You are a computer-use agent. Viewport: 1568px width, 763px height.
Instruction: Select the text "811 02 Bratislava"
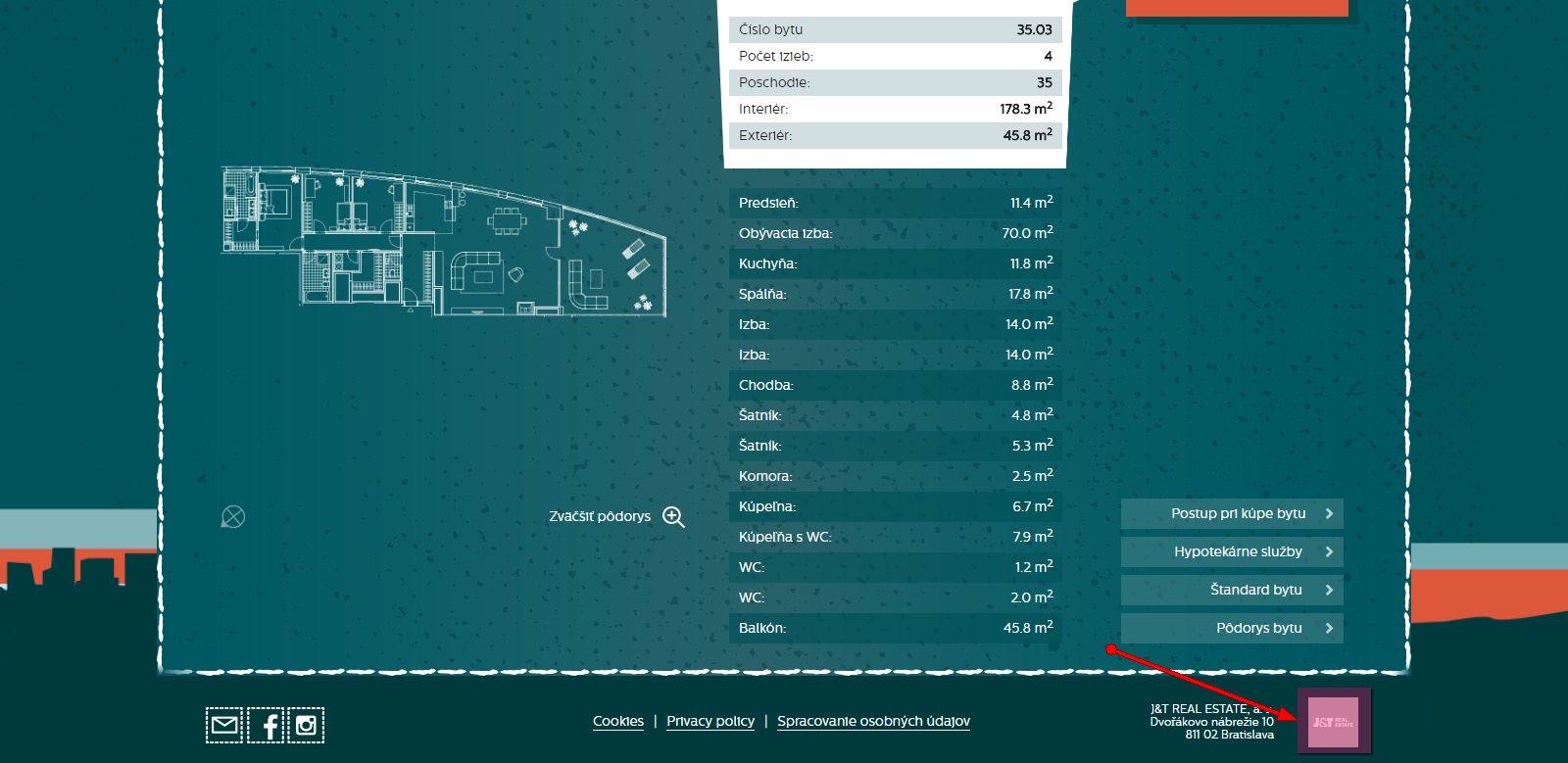pyautogui.click(x=1230, y=735)
